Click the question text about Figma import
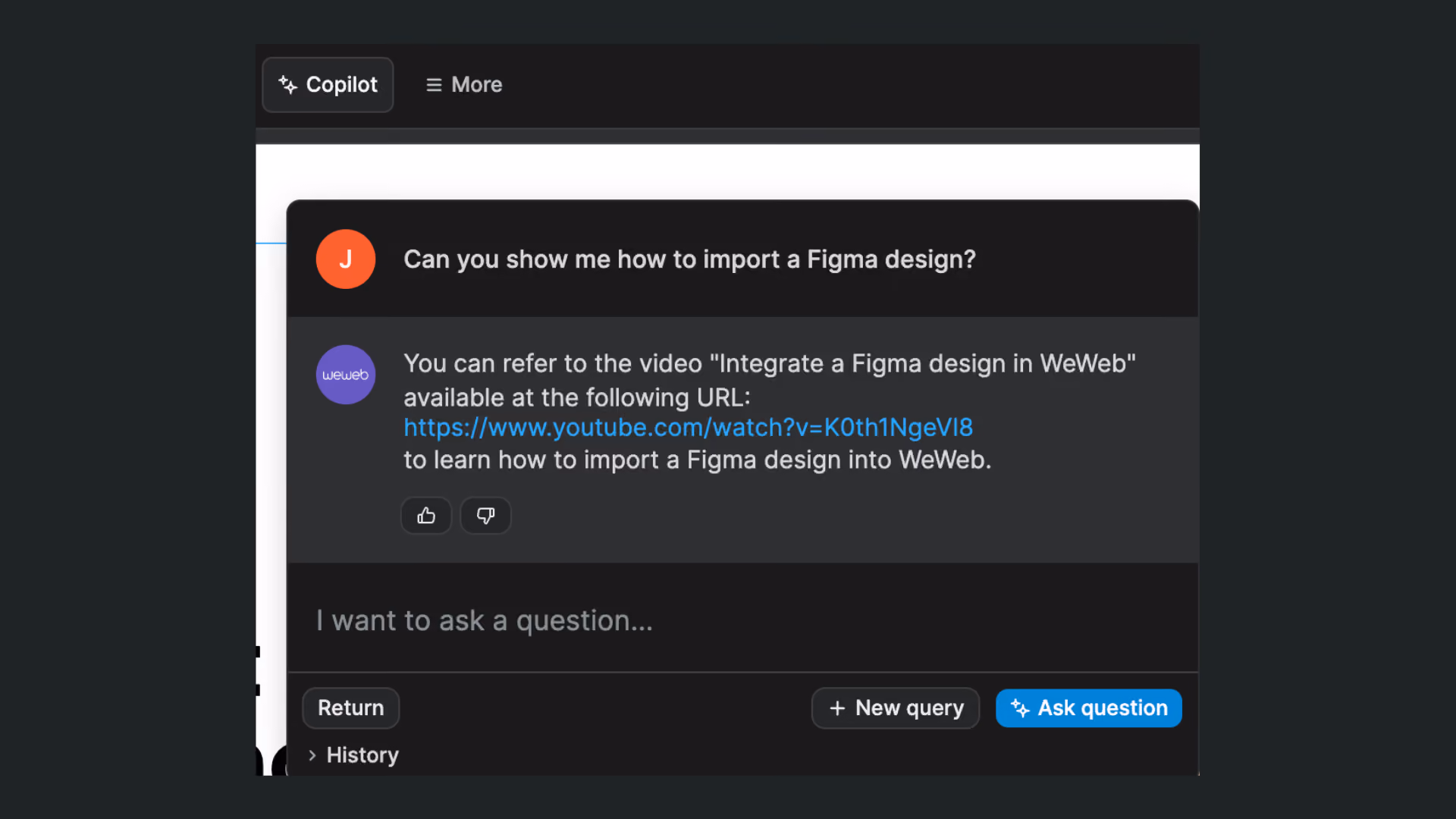Viewport: 1456px width, 819px height. [x=689, y=259]
